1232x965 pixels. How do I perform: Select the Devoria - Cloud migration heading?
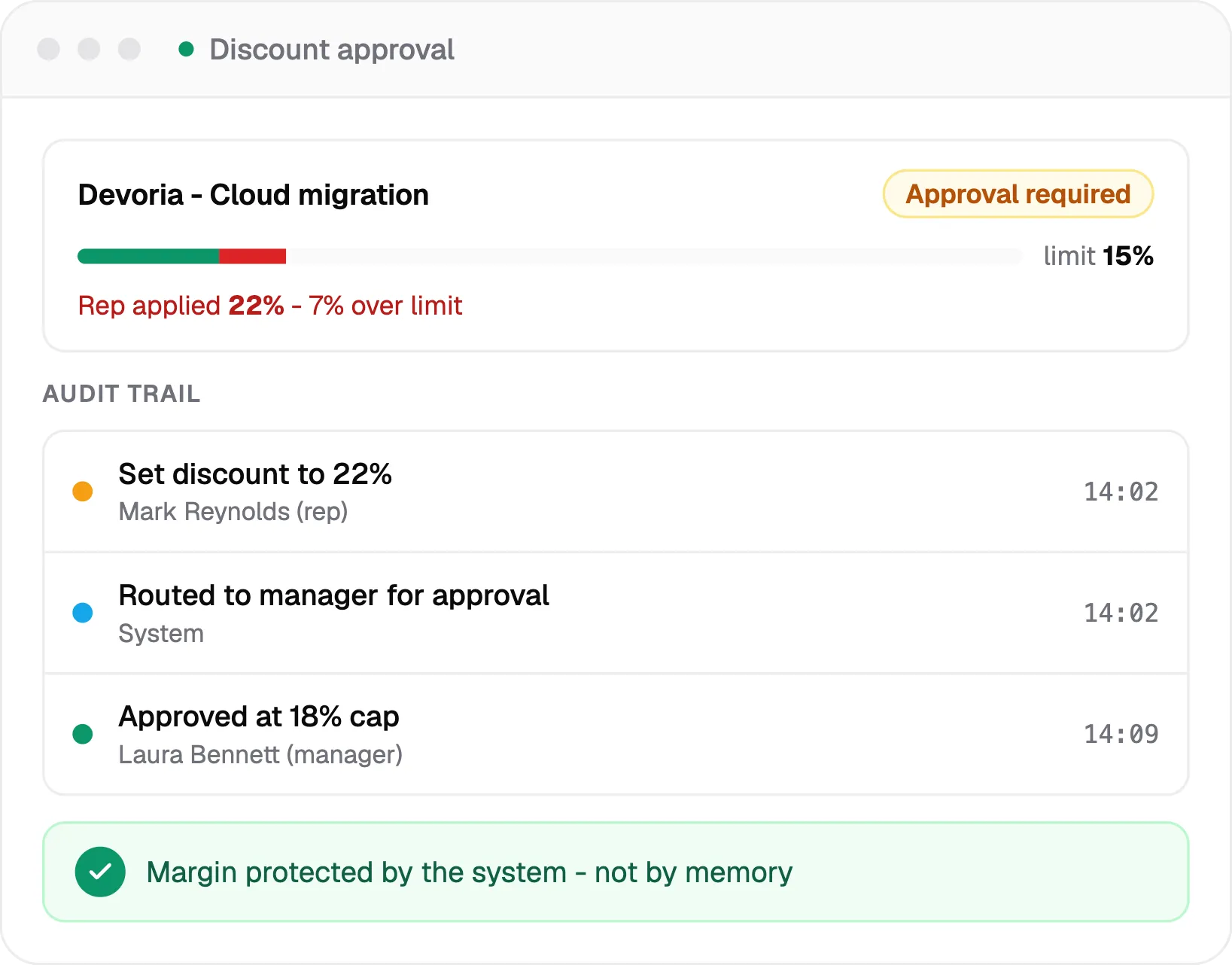click(x=254, y=195)
